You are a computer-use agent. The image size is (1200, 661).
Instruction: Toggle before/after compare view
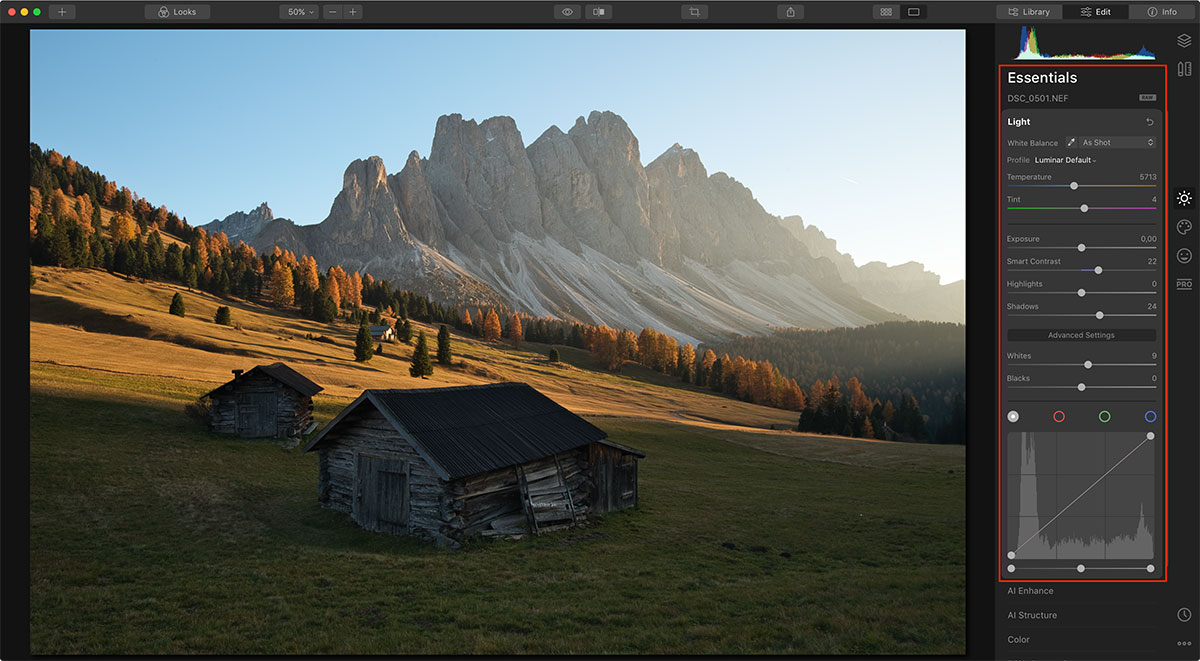[x=598, y=12]
